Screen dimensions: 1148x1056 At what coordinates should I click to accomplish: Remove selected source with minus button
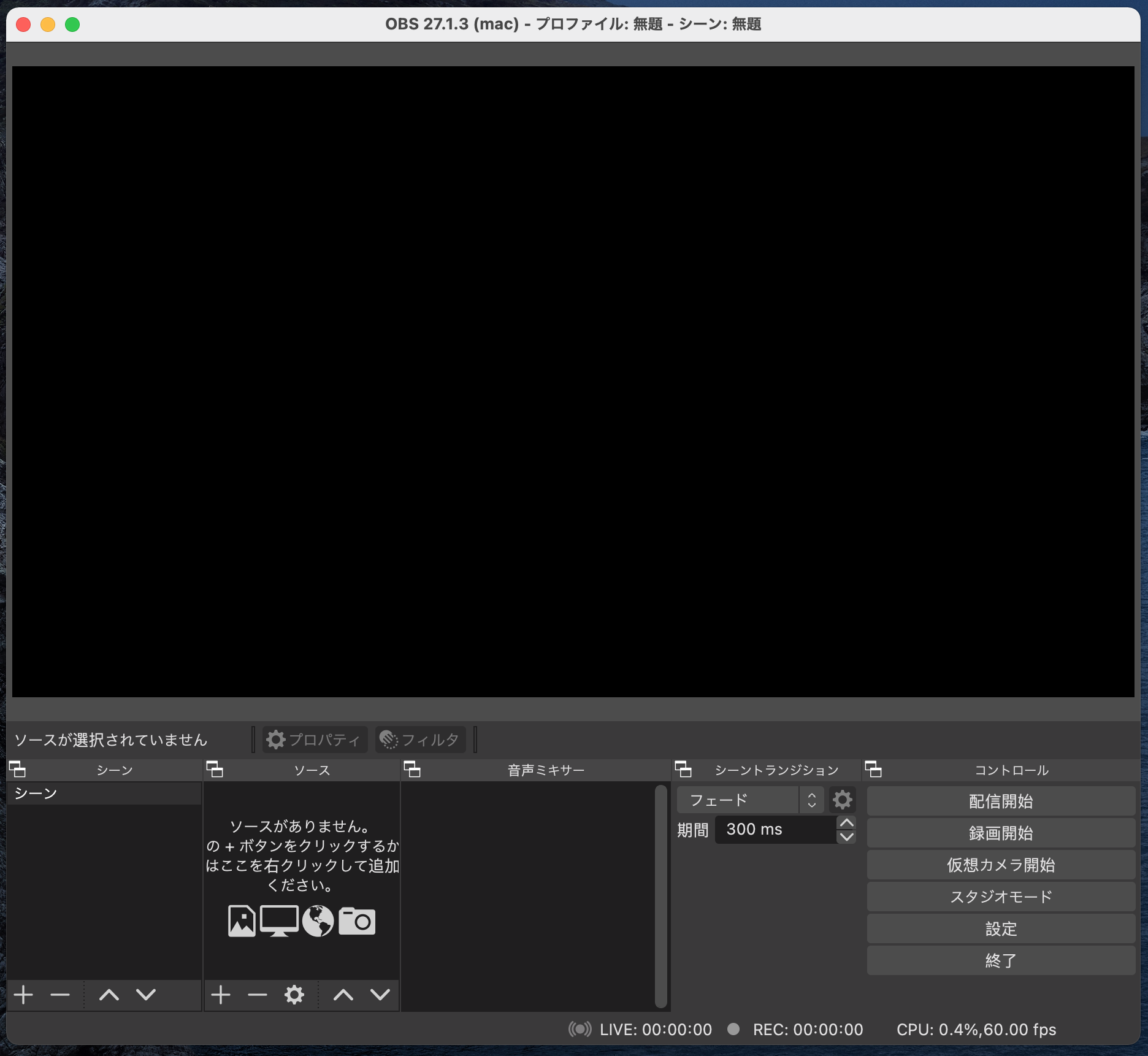click(258, 995)
